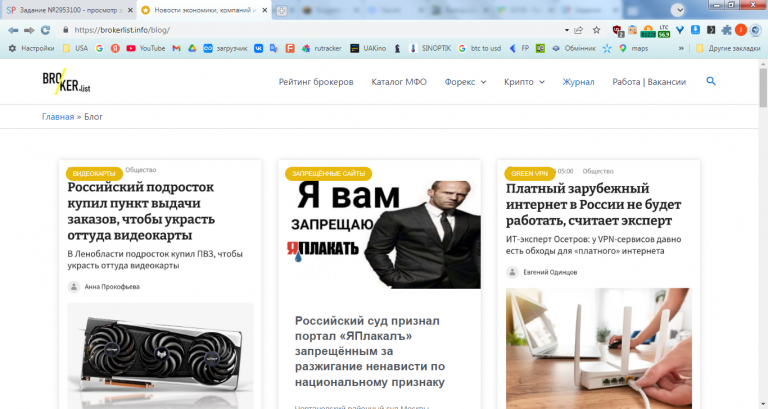The image size is (768, 409).
Task: Open Рейтинг брокеров in the site menu
Action: click(x=316, y=82)
